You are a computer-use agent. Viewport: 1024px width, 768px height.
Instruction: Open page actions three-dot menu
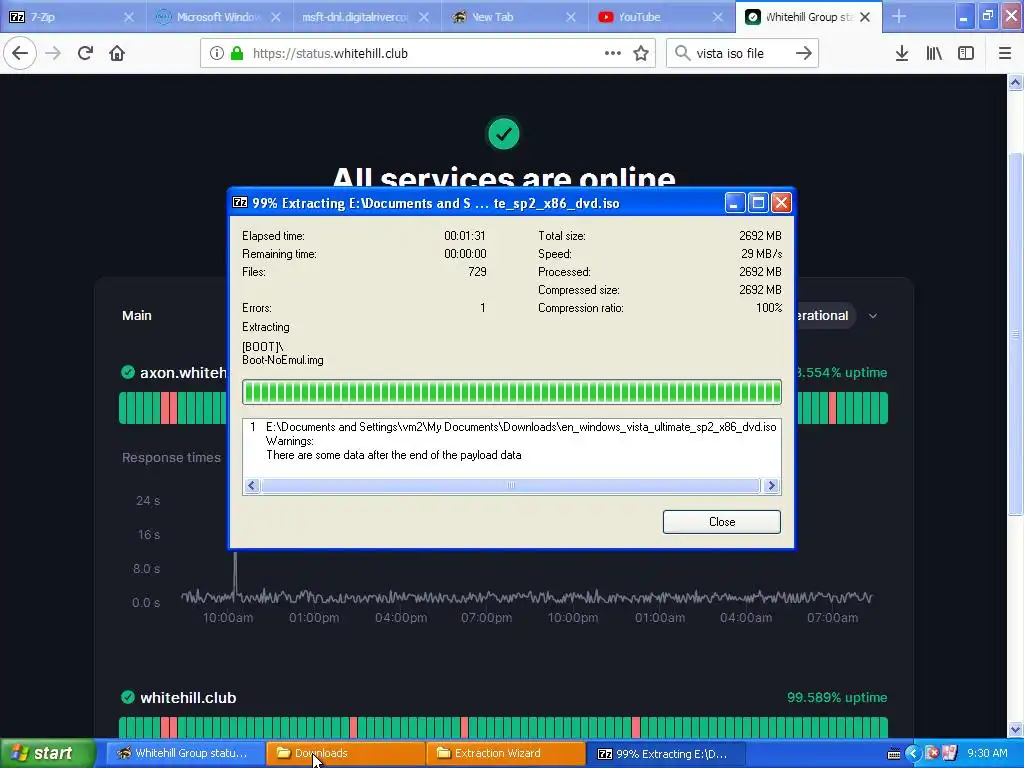point(613,54)
